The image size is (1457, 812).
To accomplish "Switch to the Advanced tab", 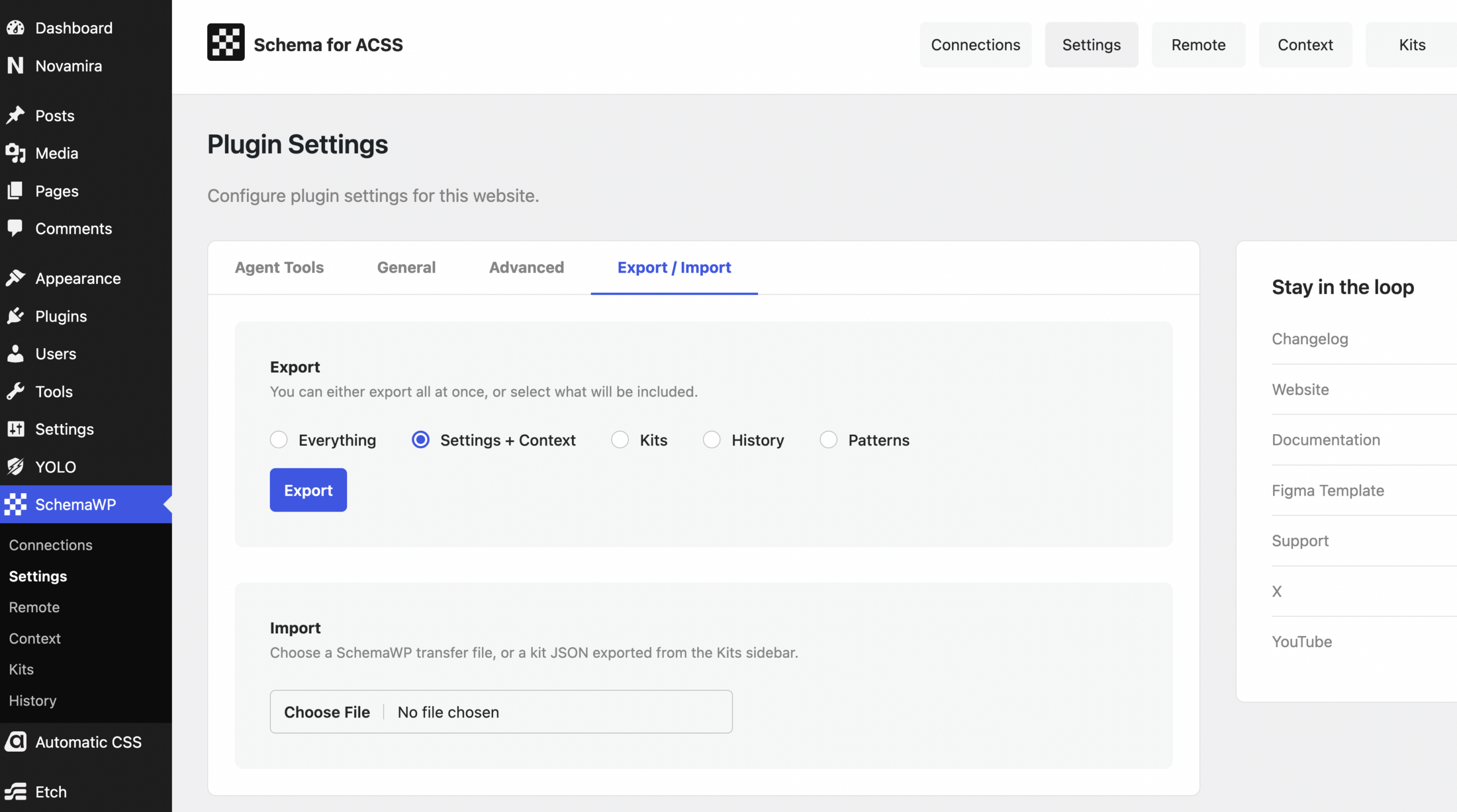I will pyautogui.click(x=526, y=267).
